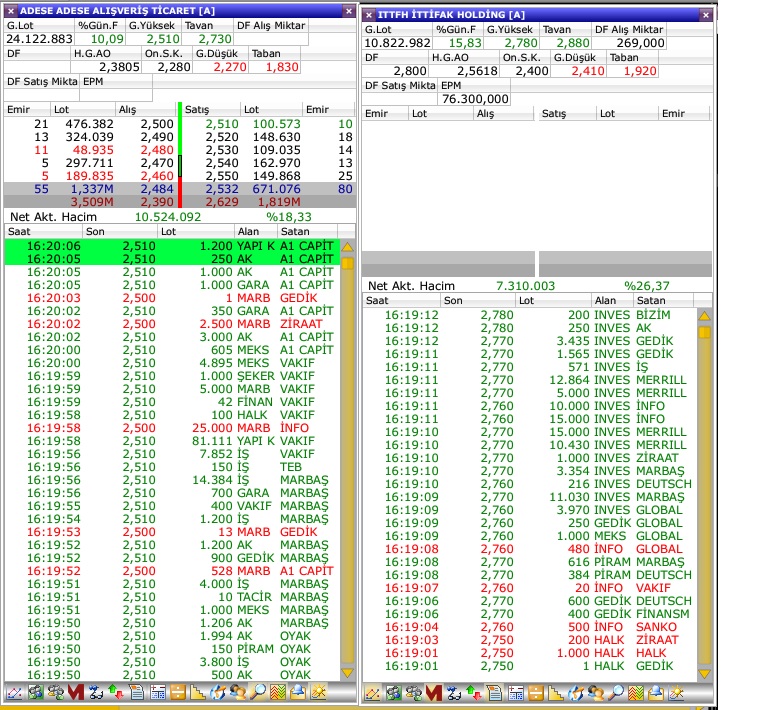The height and width of the screenshot is (710, 768).
Task: Click the 671.076 total ask lot in ADESE
Action: (277, 189)
